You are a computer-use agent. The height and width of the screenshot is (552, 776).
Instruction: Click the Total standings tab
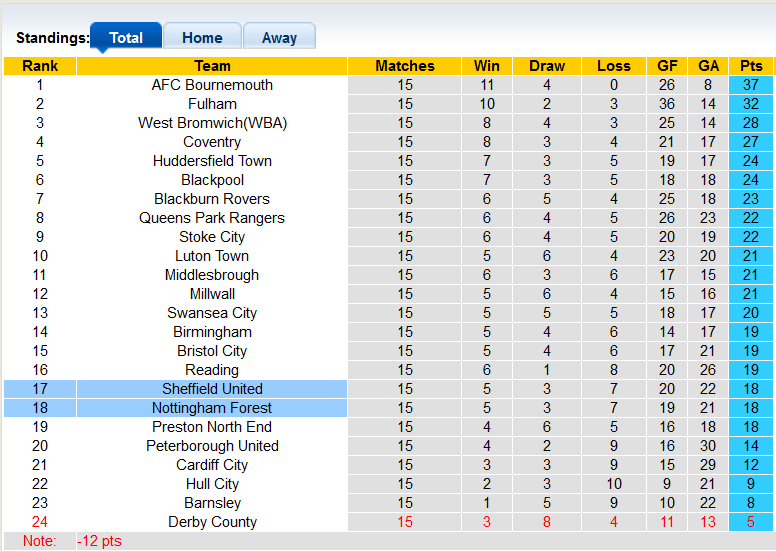[126, 38]
